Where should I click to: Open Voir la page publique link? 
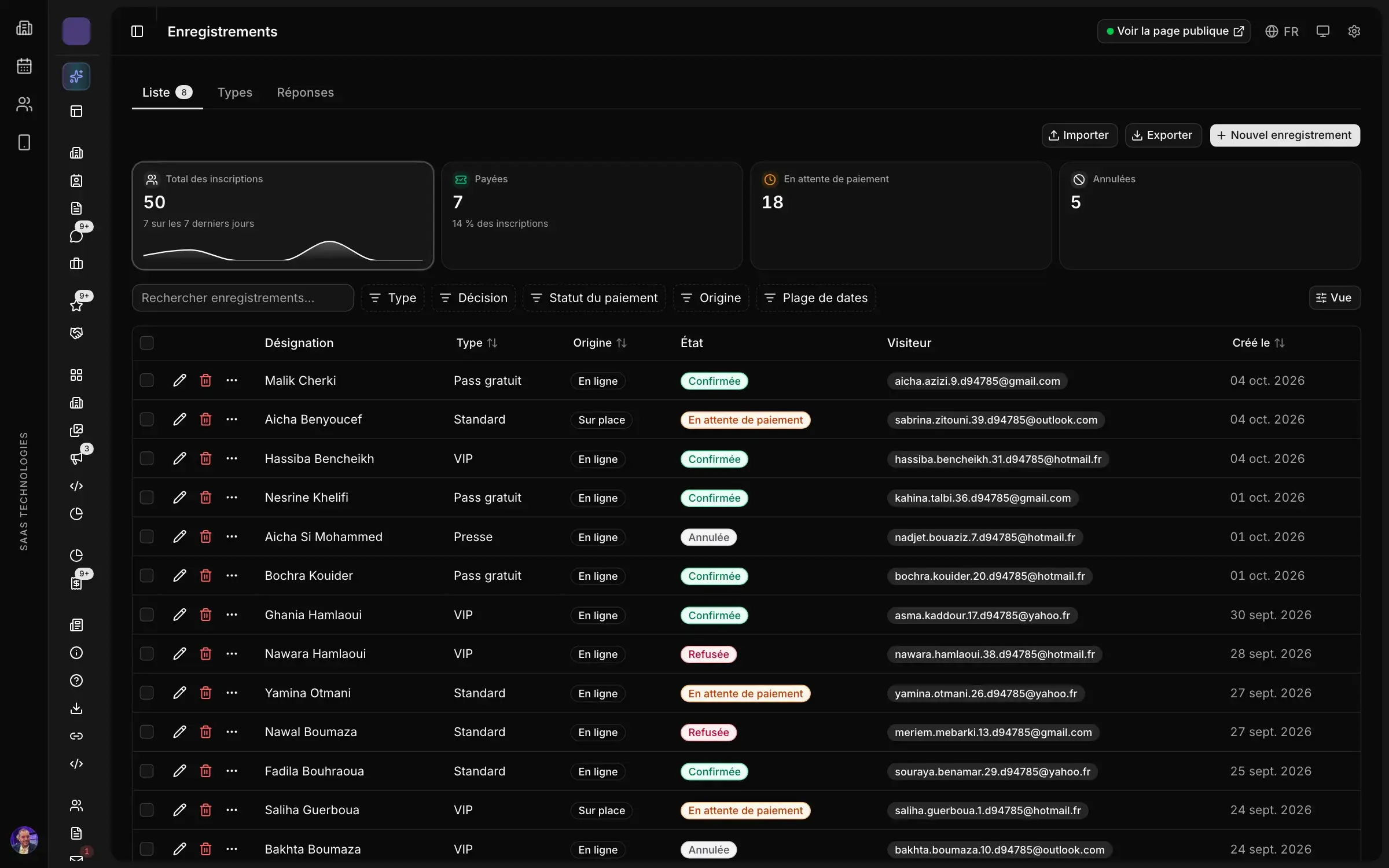pyautogui.click(x=1174, y=31)
